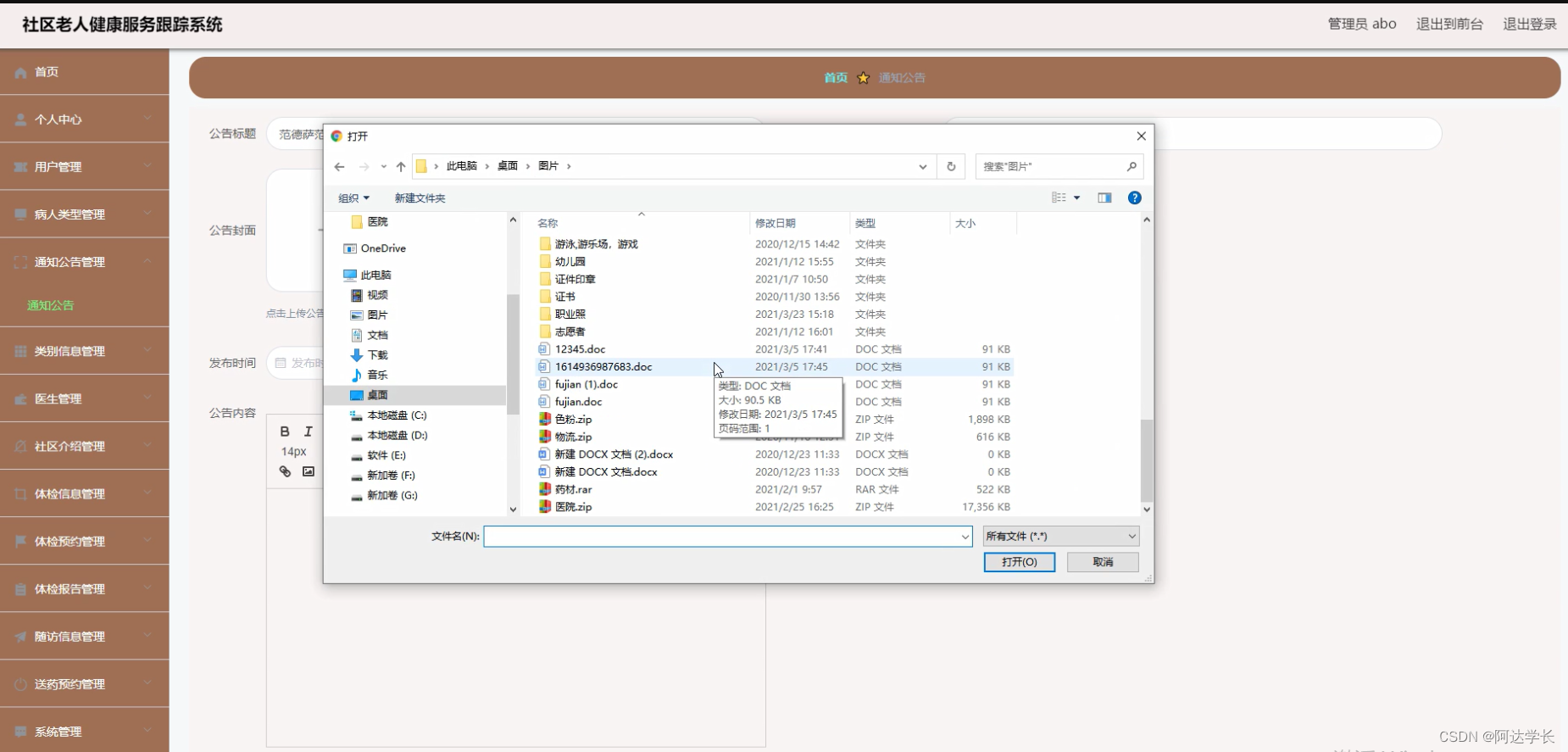Click the search magnifier icon
Viewport: 1568px width, 752px height.
1132,167
